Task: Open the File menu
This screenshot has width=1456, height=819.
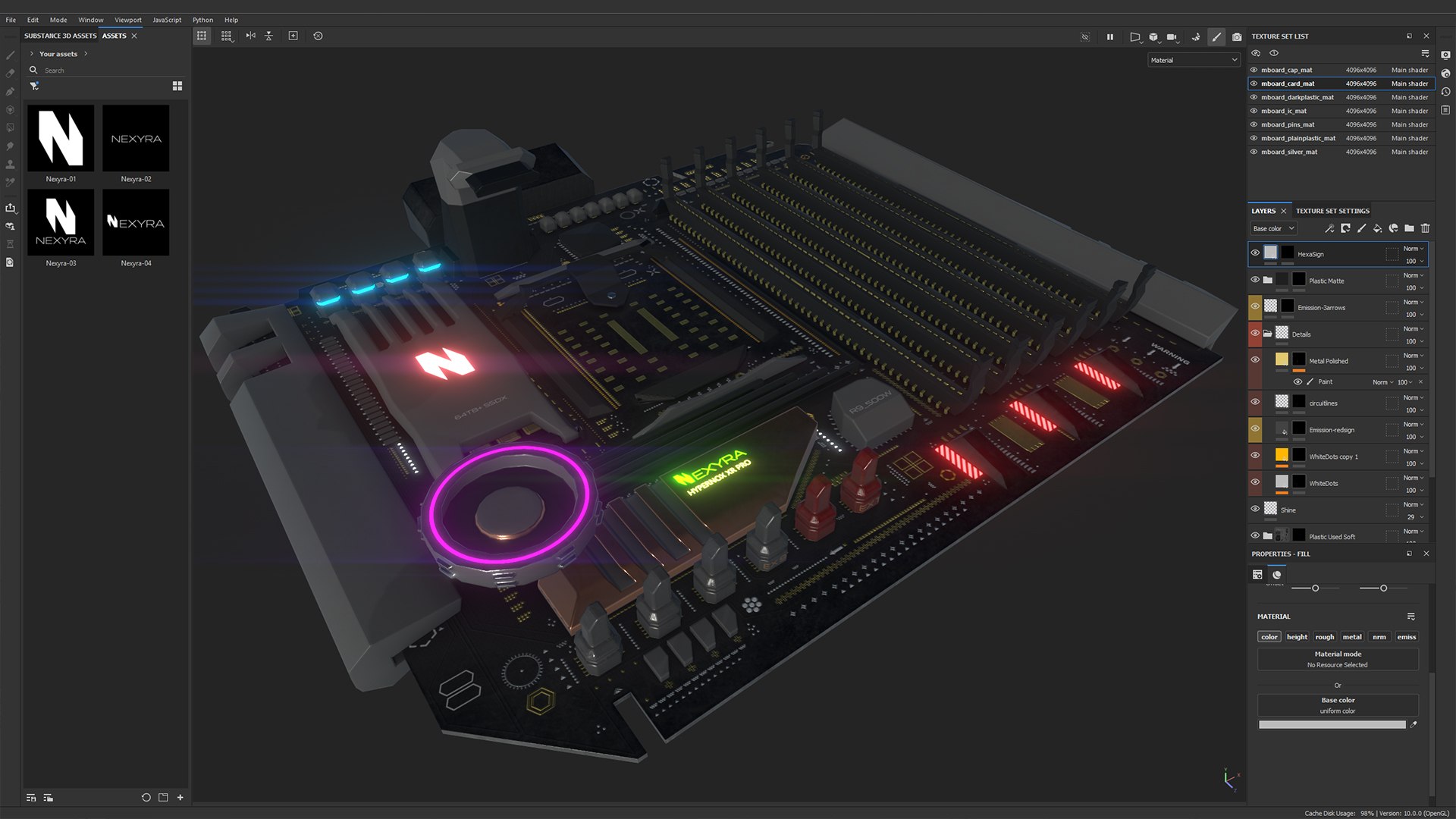Action: (x=11, y=20)
